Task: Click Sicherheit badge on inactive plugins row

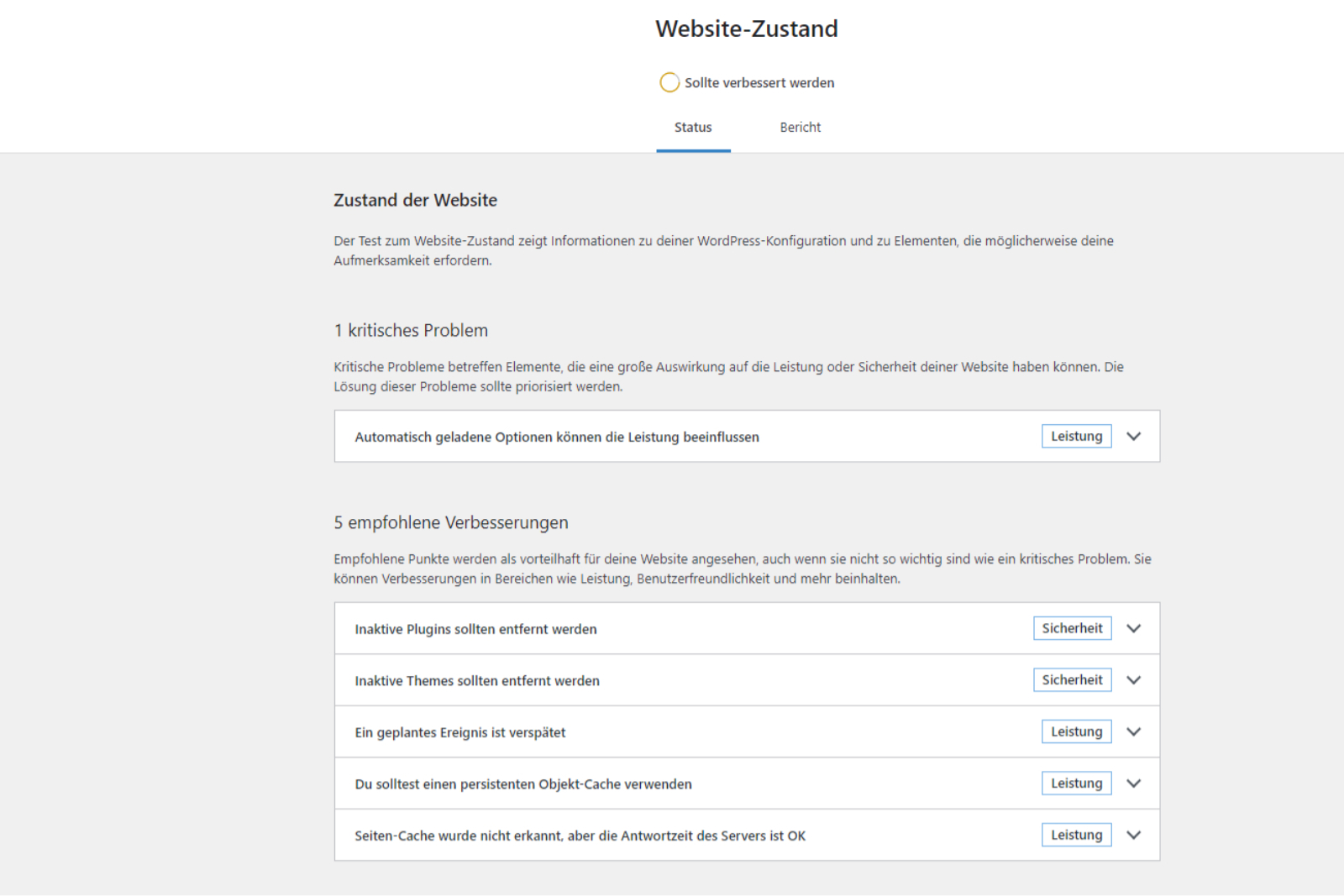Action: [1072, 629]
